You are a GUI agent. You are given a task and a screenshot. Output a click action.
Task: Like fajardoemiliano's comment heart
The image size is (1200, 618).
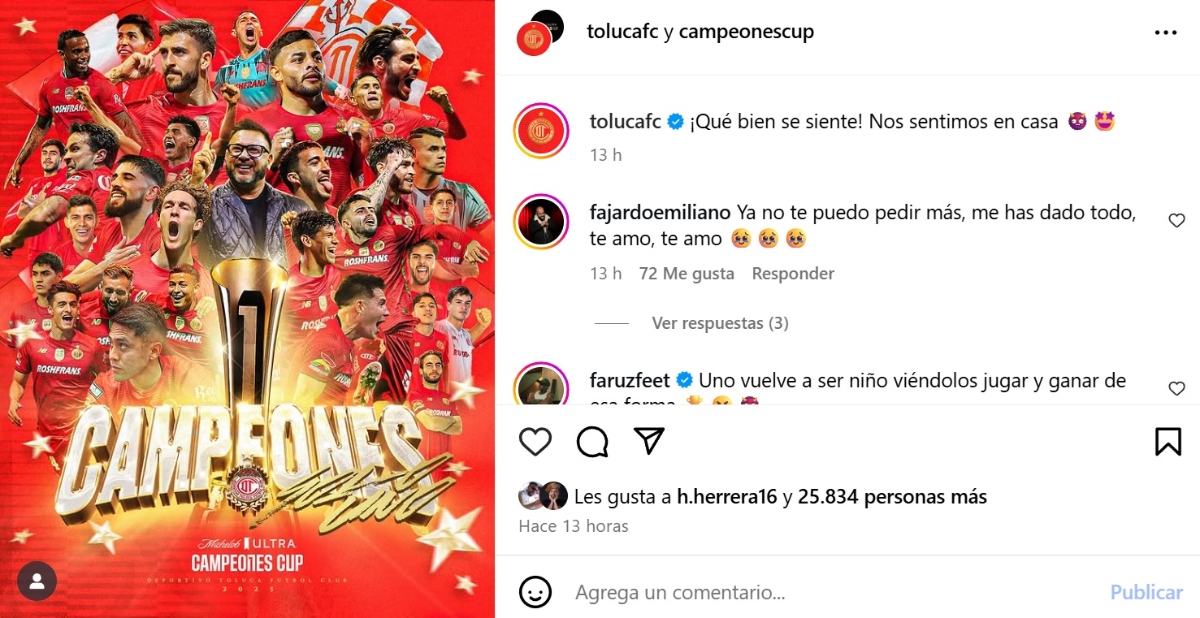coord(1177,220)
